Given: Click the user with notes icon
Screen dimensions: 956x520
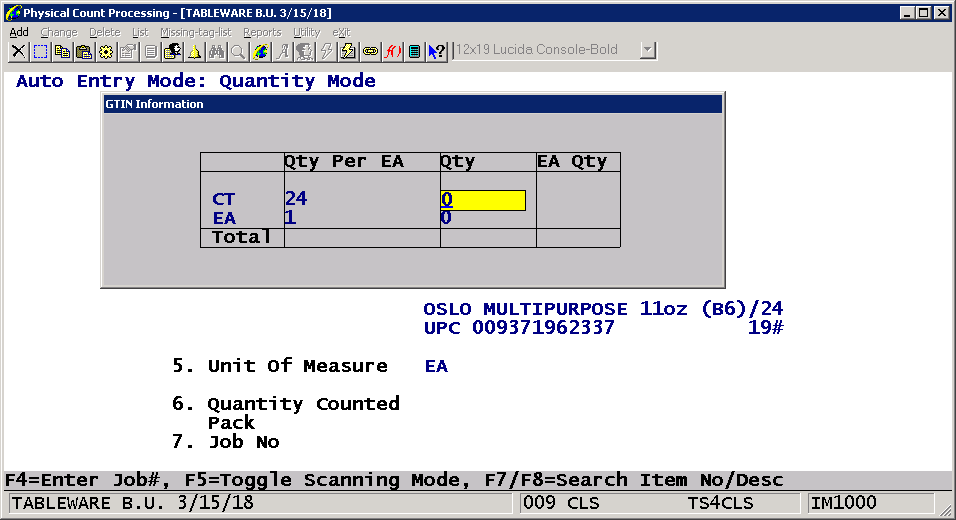Looking at the screenshot, I should click(x=172, y=52).
